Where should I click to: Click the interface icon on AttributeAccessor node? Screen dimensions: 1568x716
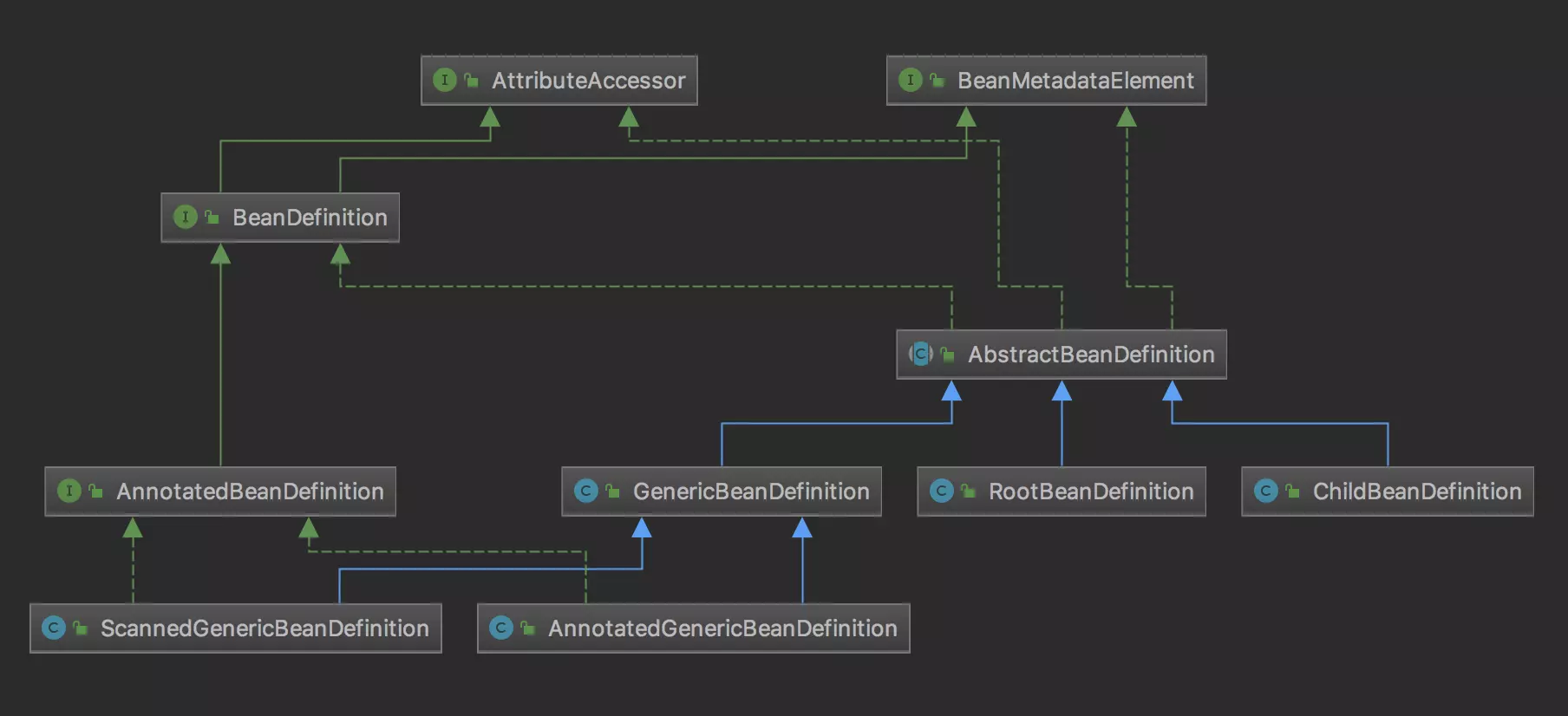444,81
